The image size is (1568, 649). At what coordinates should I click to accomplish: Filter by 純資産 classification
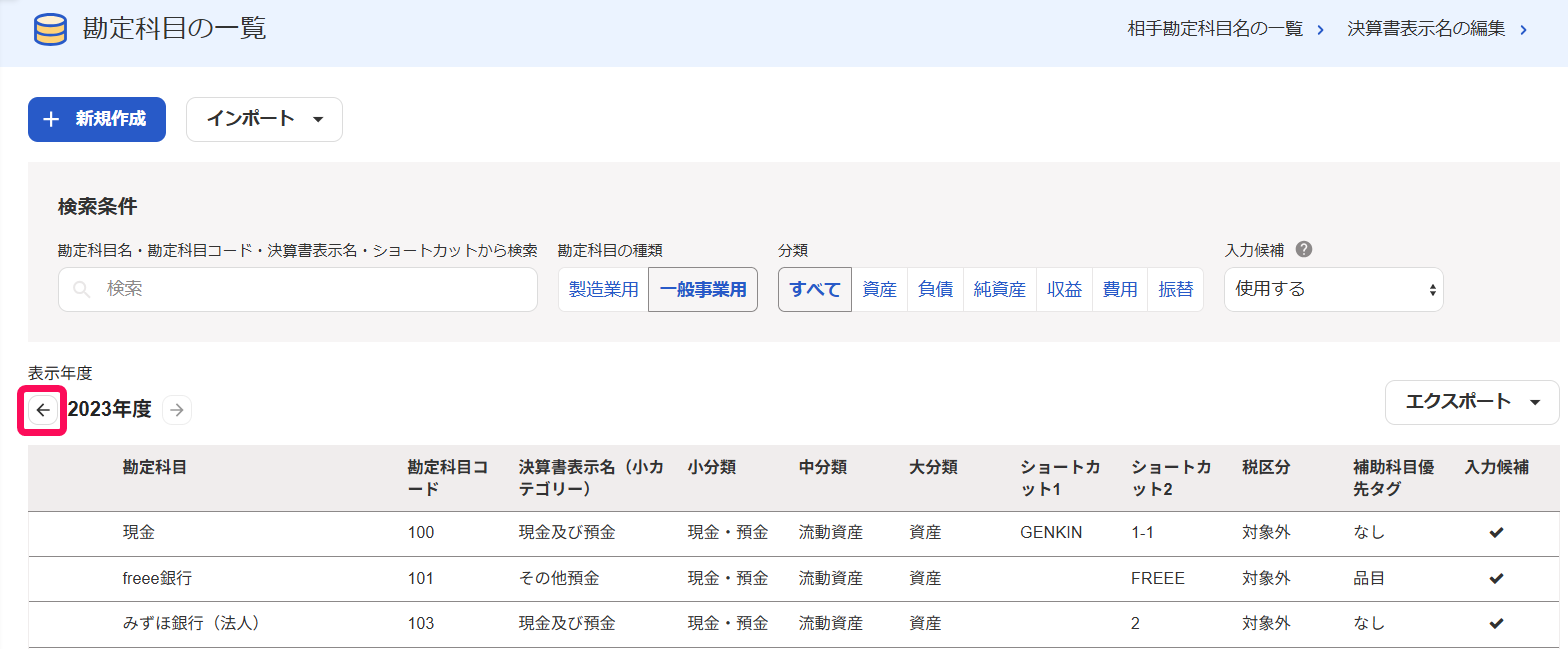coord(1000,290)
